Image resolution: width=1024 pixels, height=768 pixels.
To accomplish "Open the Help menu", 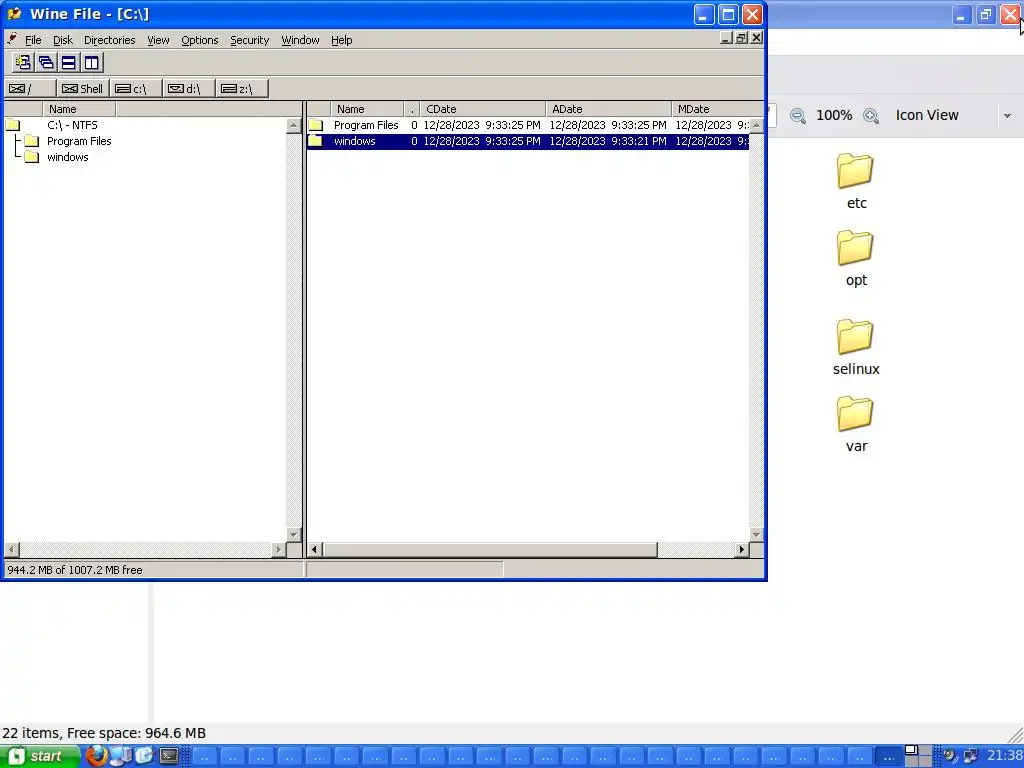I will [x=342, y=40].
